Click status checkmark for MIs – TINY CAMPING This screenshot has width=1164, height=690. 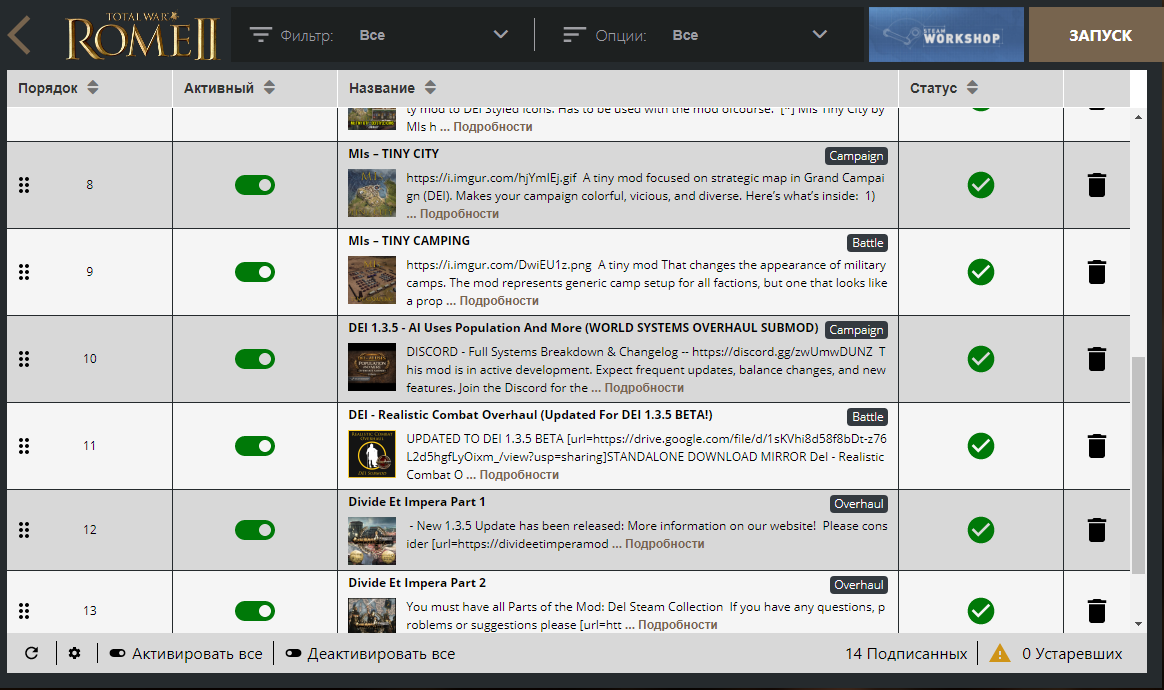(981, 272)
